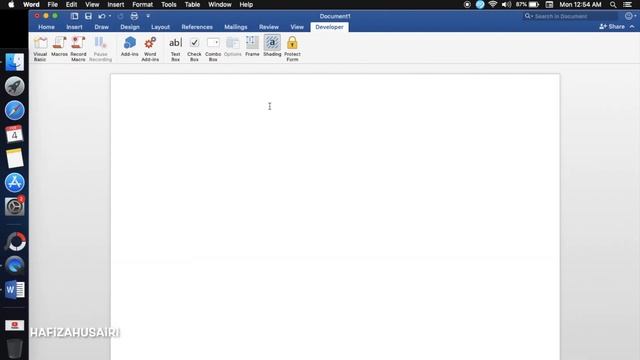
Task: Switch to the Insert tab
Action: coord(74,27)
